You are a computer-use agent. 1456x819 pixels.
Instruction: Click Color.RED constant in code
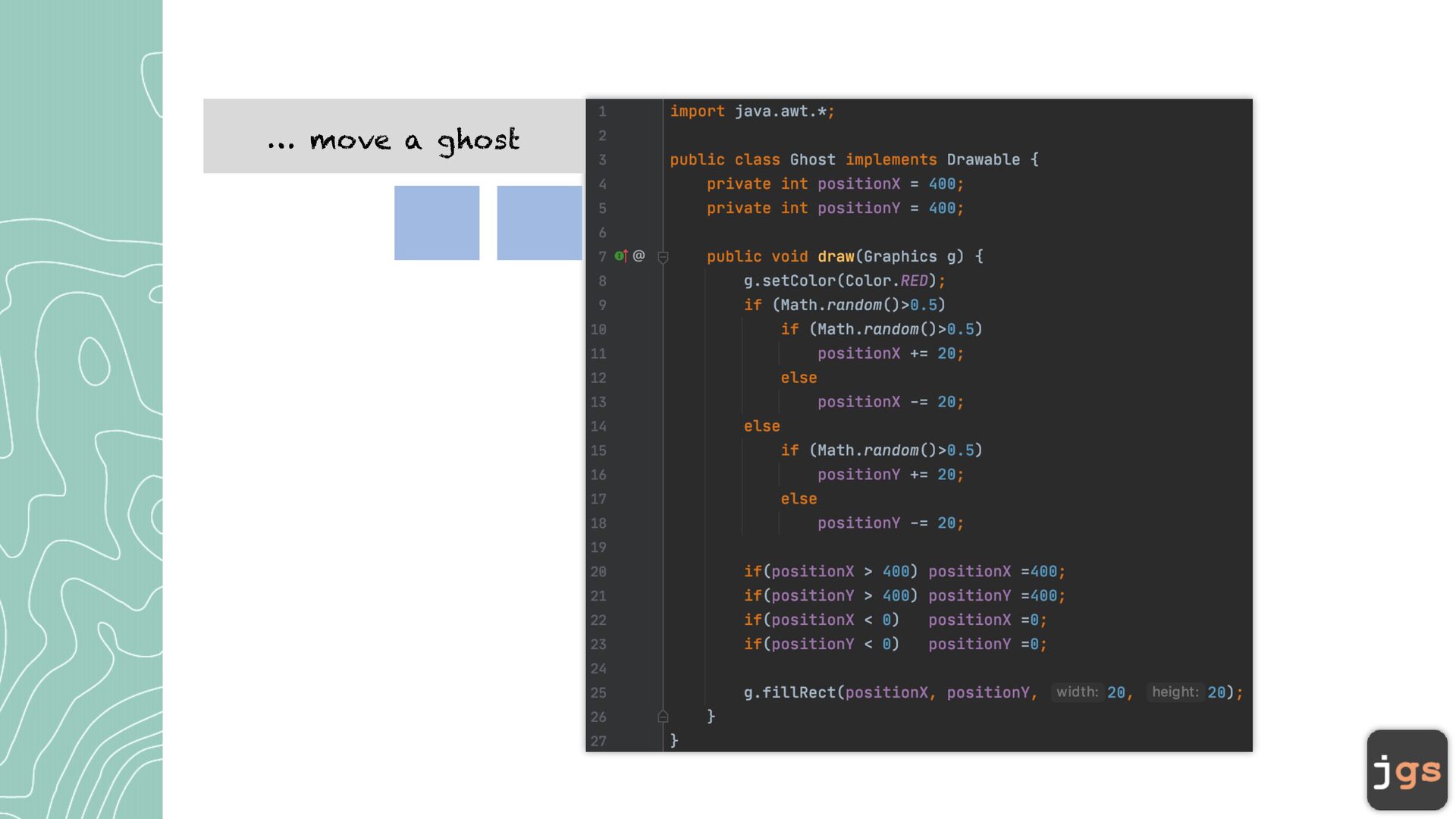tap(913, 281)
